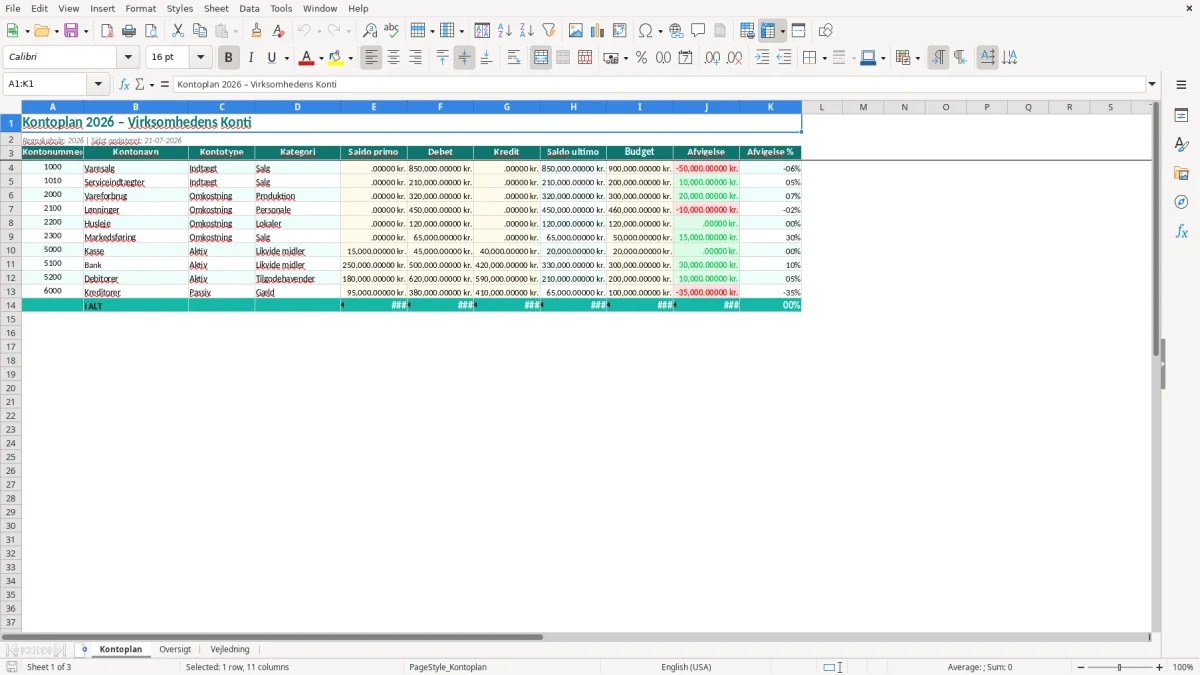The image size is (1200, 675).
Task: Open the sidebar Navigator panel
Action: [x=1181, y=202]
